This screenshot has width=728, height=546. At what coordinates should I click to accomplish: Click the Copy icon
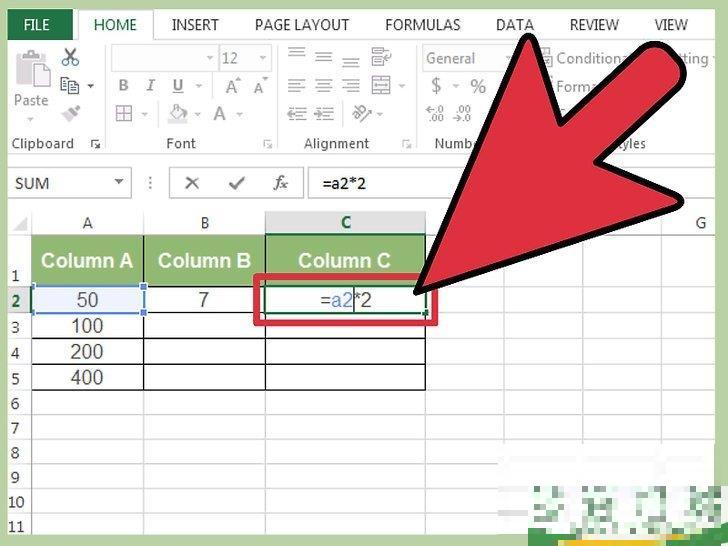70,85
